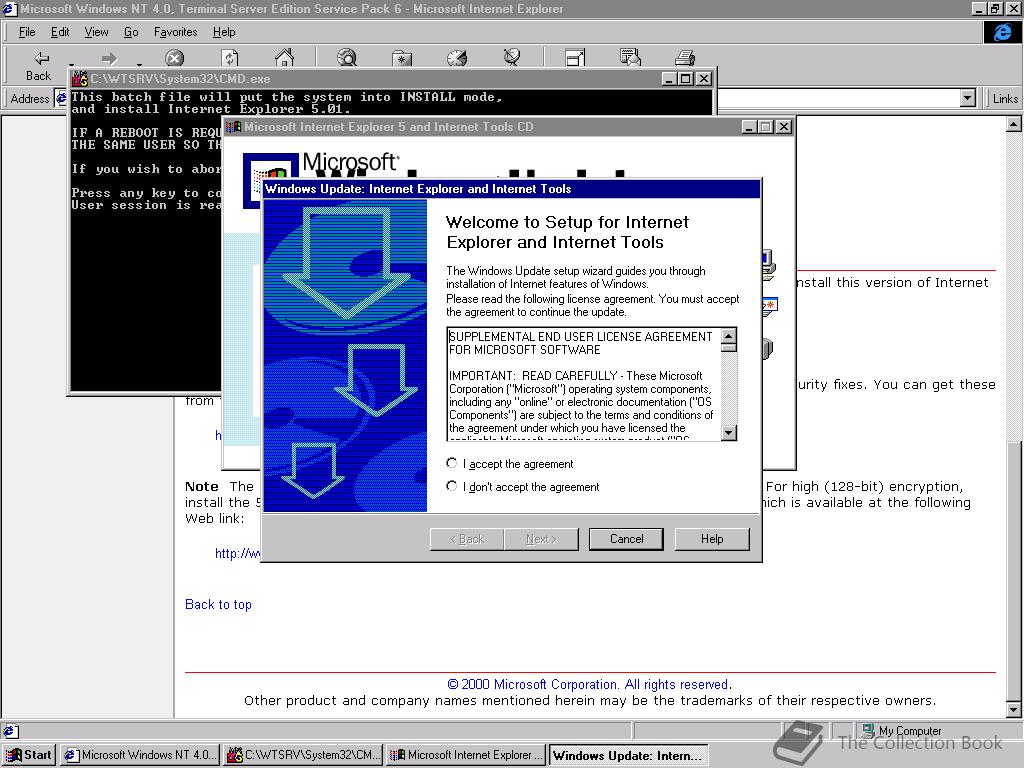The image size is (1024, 768).
Task: Click browser page scrollbar down arrow
Action: tap(1013, 709)
